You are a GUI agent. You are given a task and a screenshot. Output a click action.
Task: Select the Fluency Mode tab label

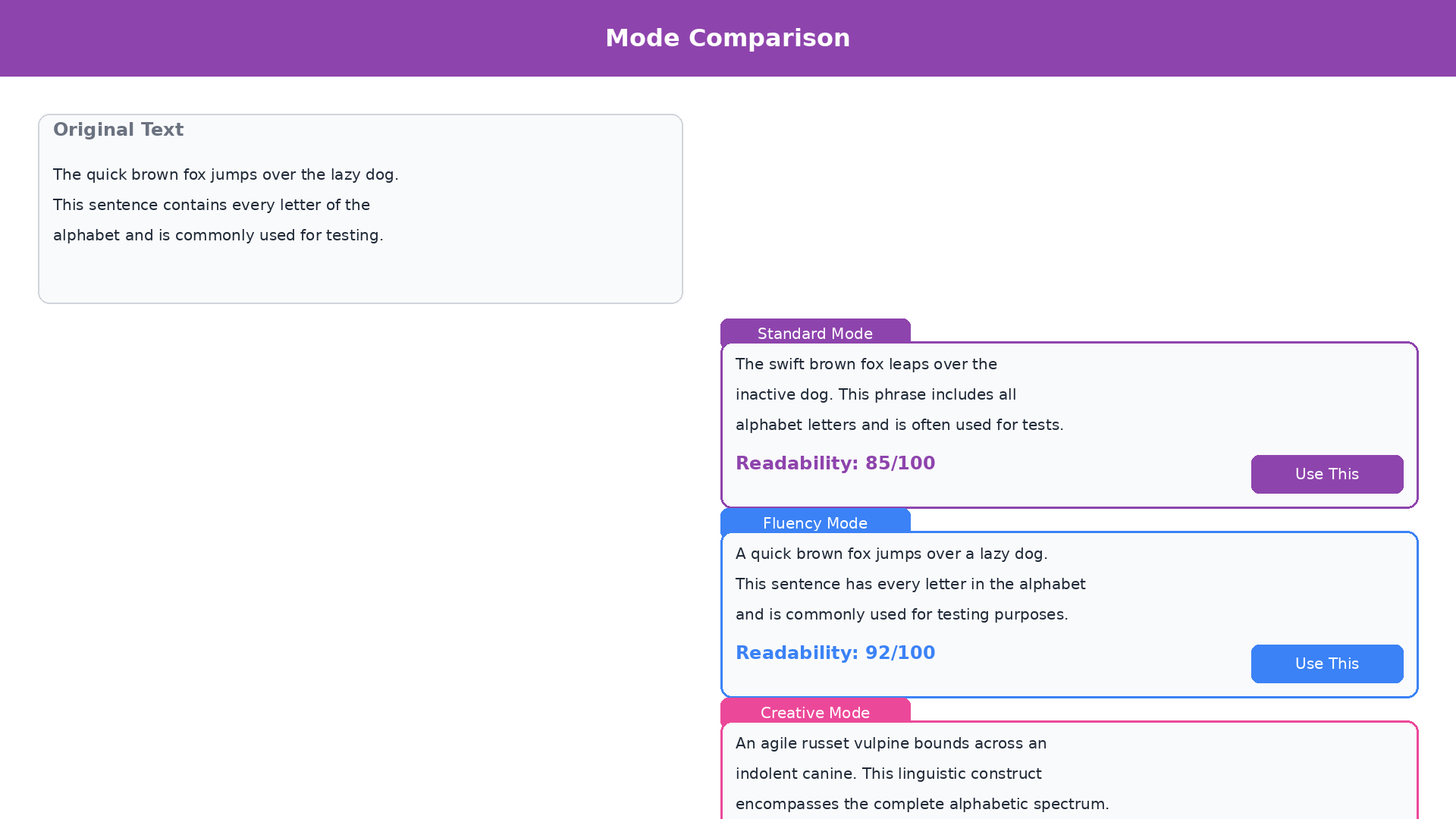815,522
